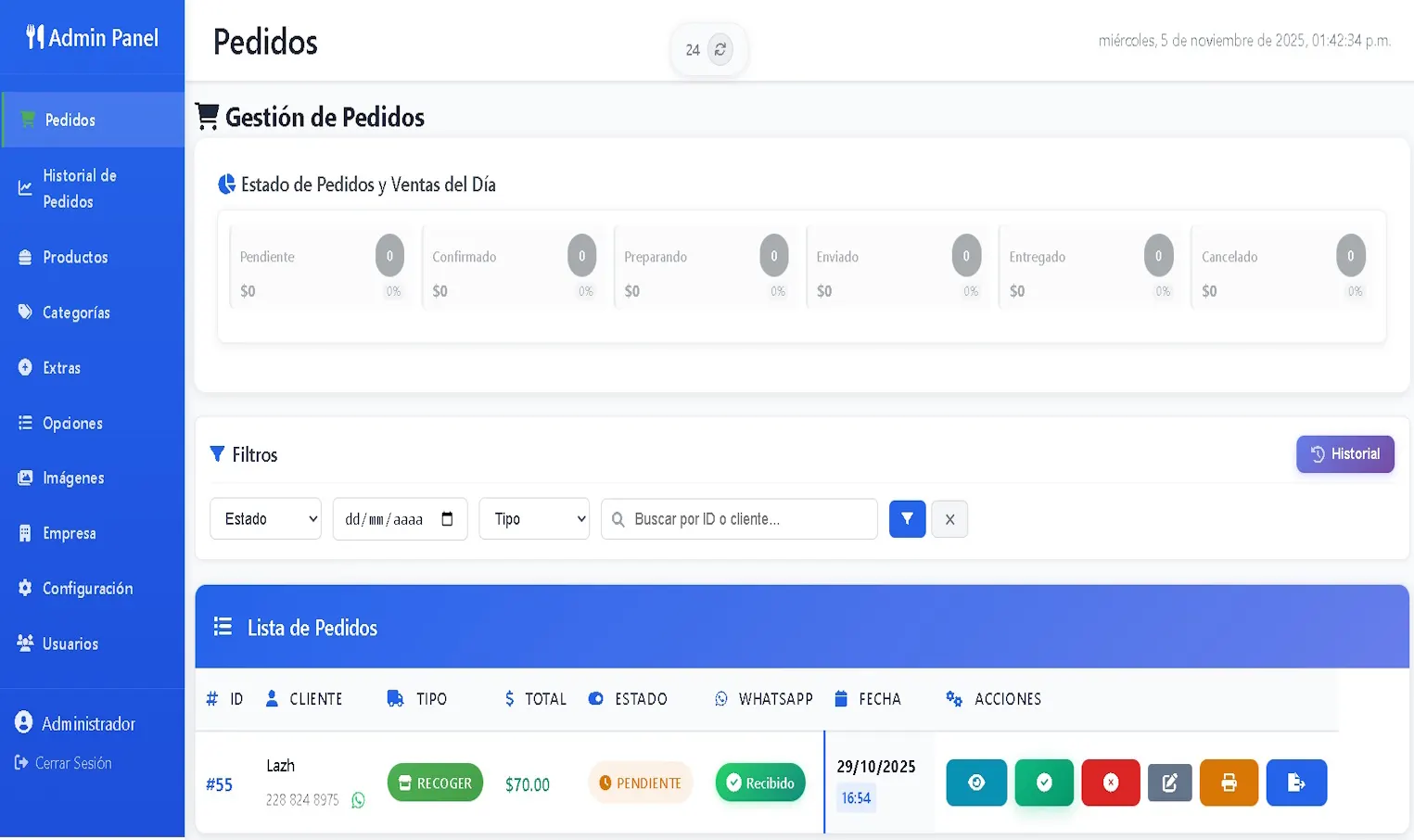Expand the Estado filter dropdown
The height and width of the screenshot is (840, 1414).
[266, 519]
